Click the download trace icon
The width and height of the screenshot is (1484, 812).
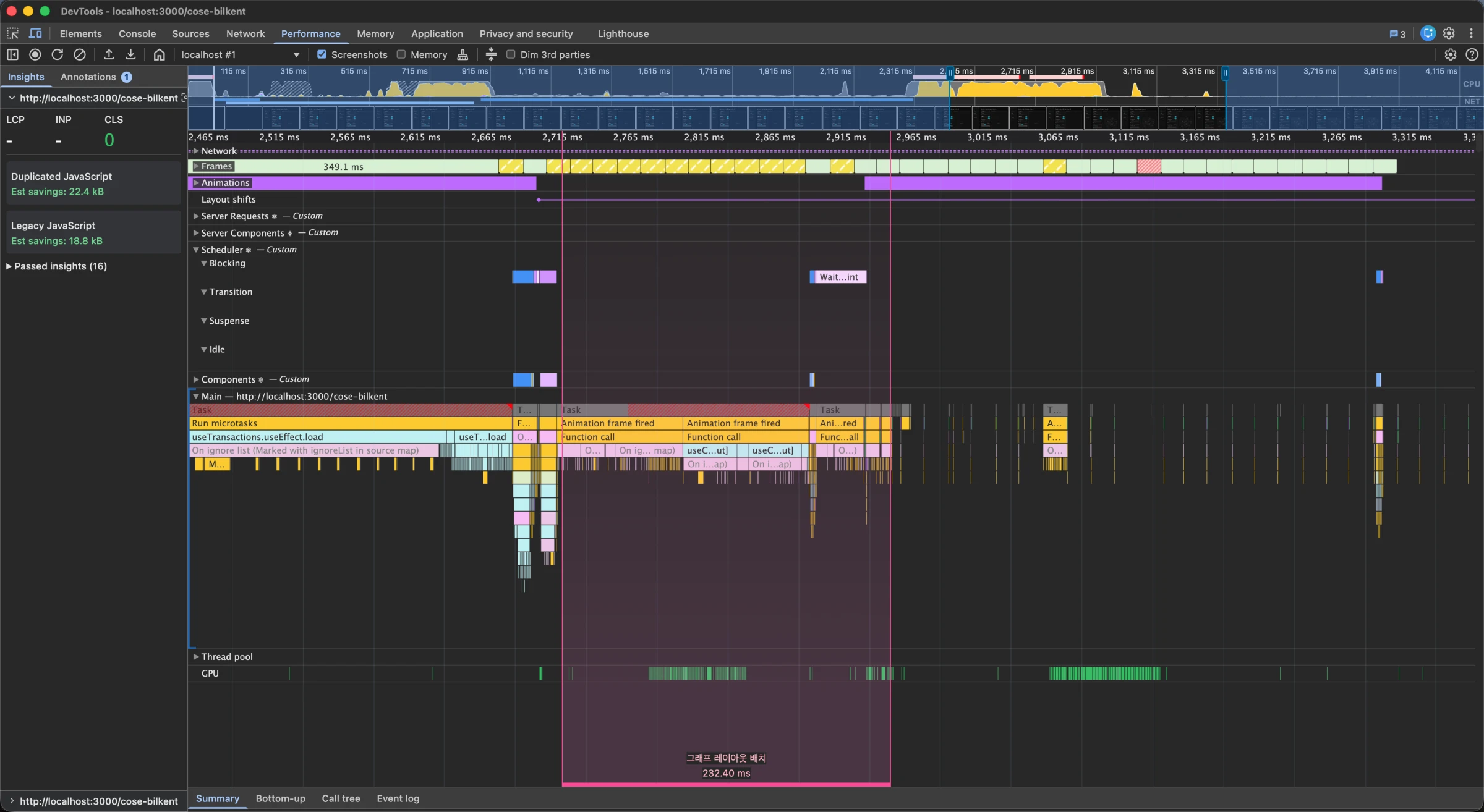[130, 54]
